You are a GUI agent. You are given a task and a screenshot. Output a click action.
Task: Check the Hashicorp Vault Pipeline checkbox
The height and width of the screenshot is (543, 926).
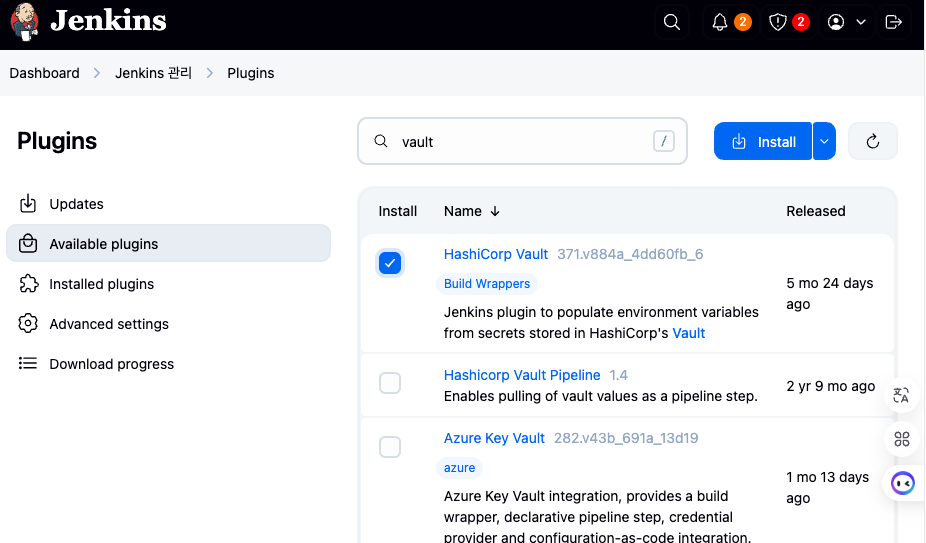(x=390, y=383)
